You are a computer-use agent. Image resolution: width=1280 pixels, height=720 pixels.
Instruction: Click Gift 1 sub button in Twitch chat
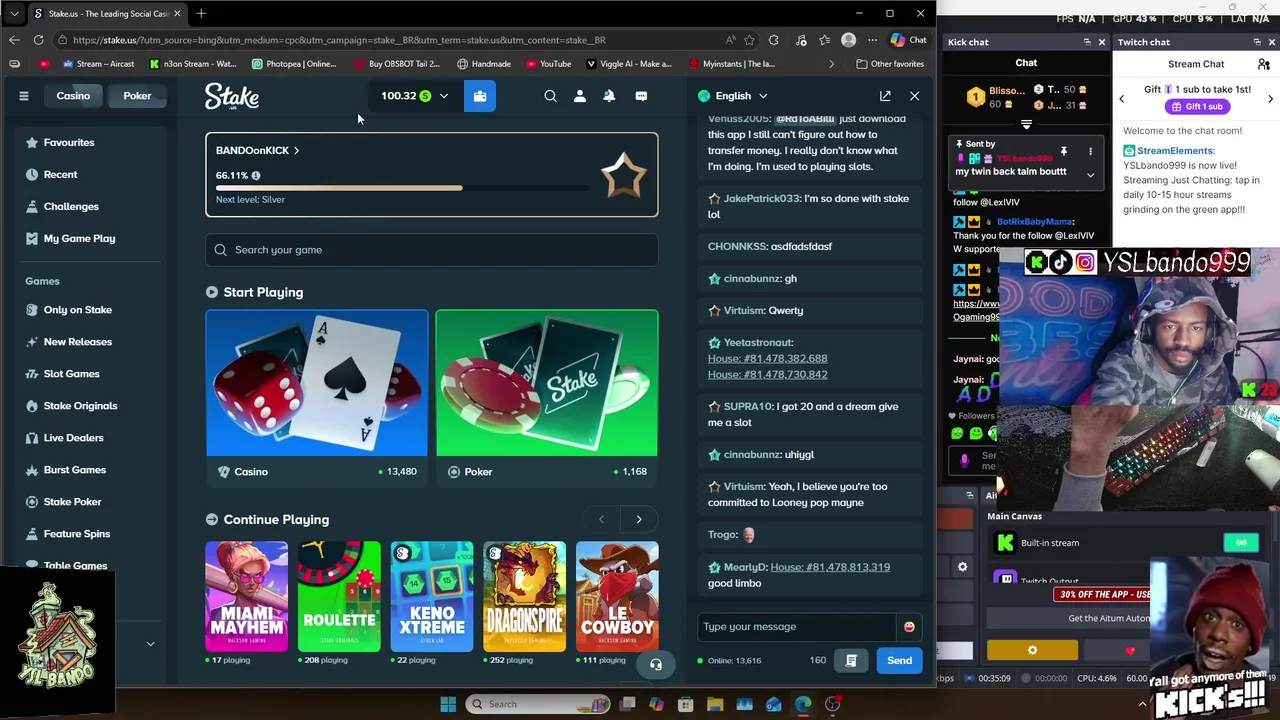pos(1196,107)
